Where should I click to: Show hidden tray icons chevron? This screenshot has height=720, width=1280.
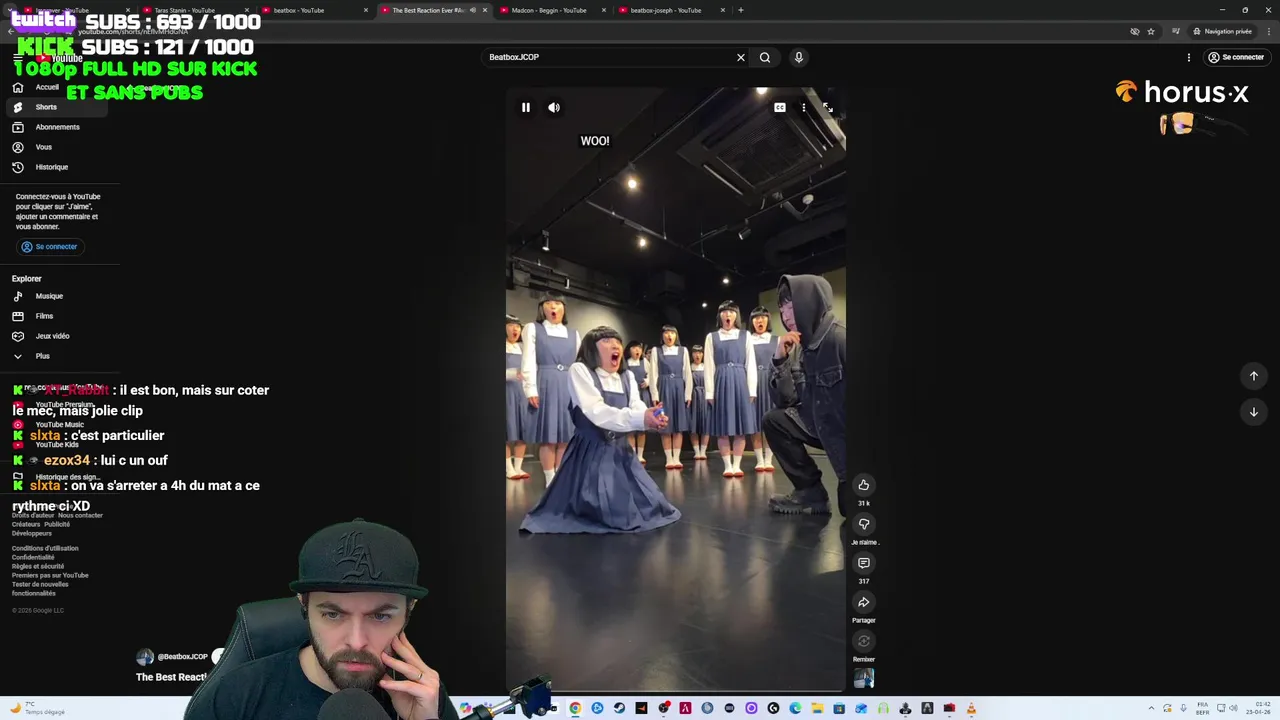(1150, 708)
